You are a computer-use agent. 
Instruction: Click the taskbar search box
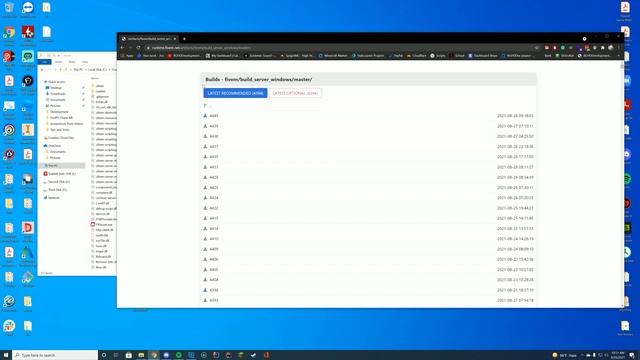55,355
